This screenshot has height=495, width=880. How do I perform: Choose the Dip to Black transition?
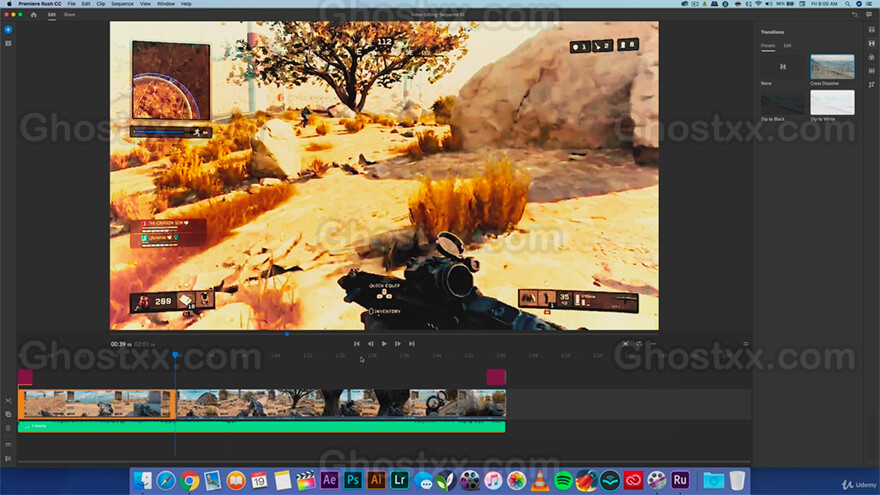(x=783, y=103)
